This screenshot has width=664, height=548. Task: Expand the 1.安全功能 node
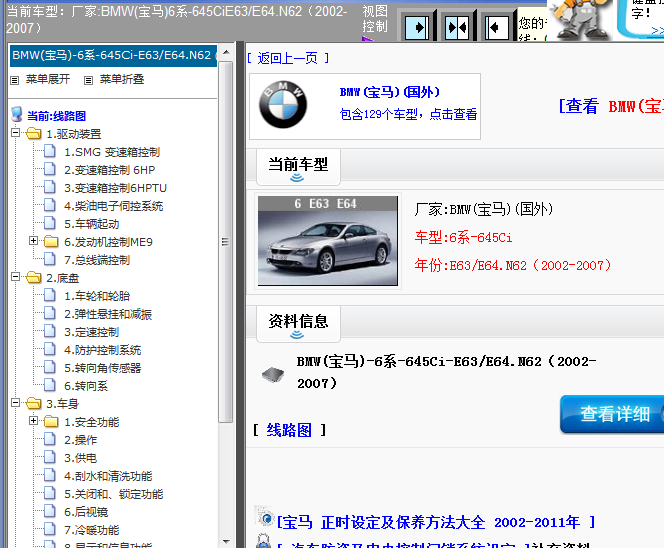tap(33, 421)
